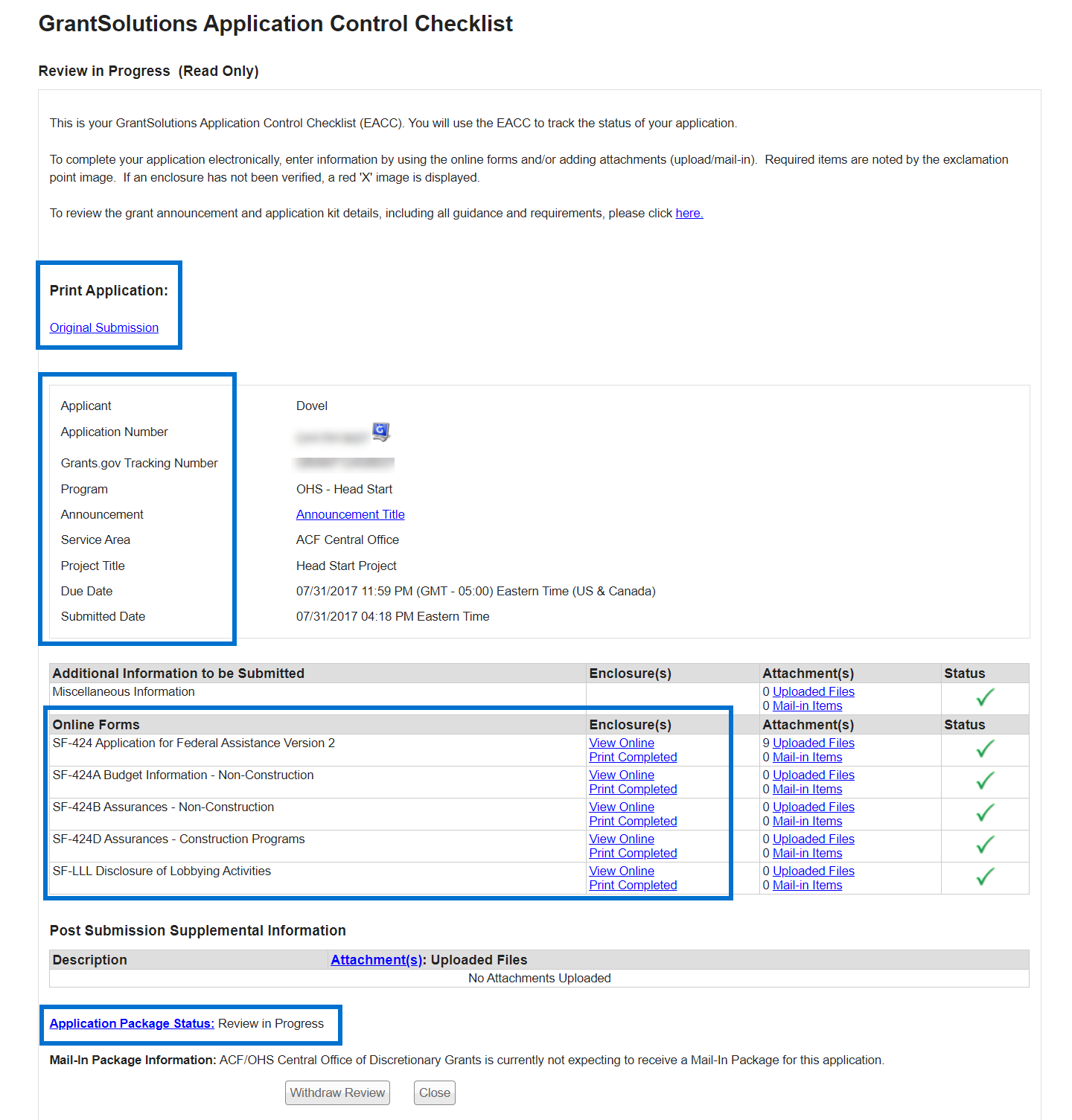Click the icon beside the Application Number
The image size is (1072, 1120).
pyautogui.click(x=380, y=432)
